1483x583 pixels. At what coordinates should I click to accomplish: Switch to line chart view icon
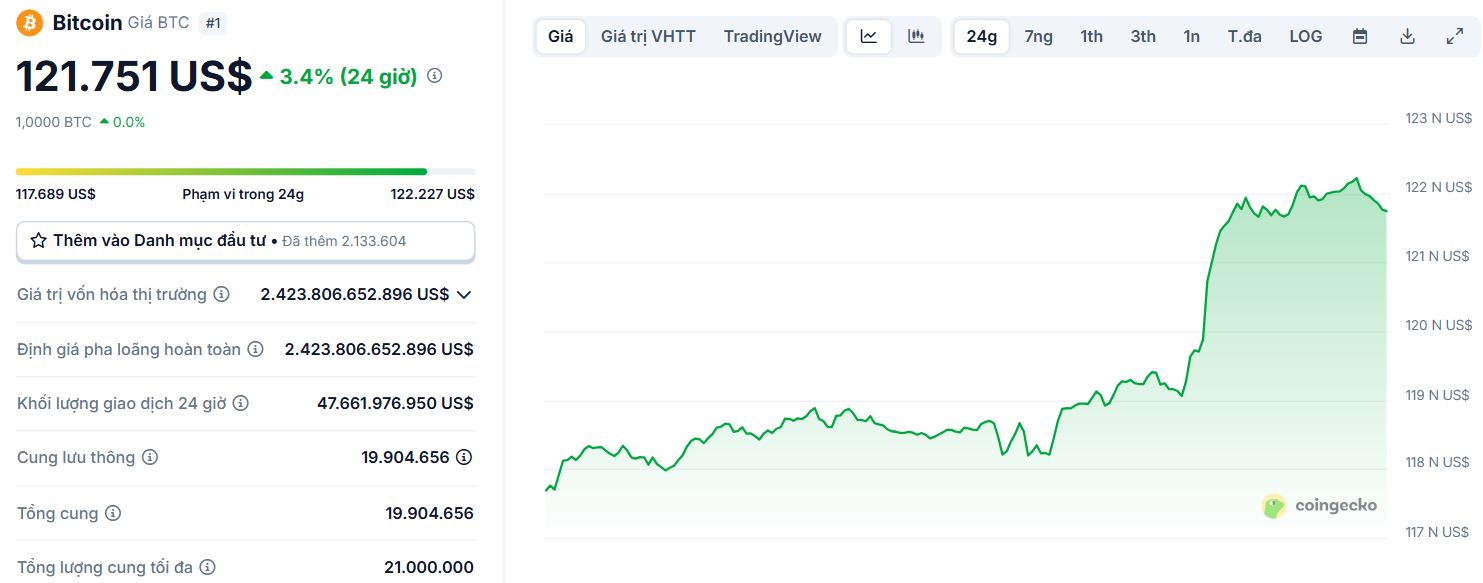pyautogui.click(x=869, y=37)
